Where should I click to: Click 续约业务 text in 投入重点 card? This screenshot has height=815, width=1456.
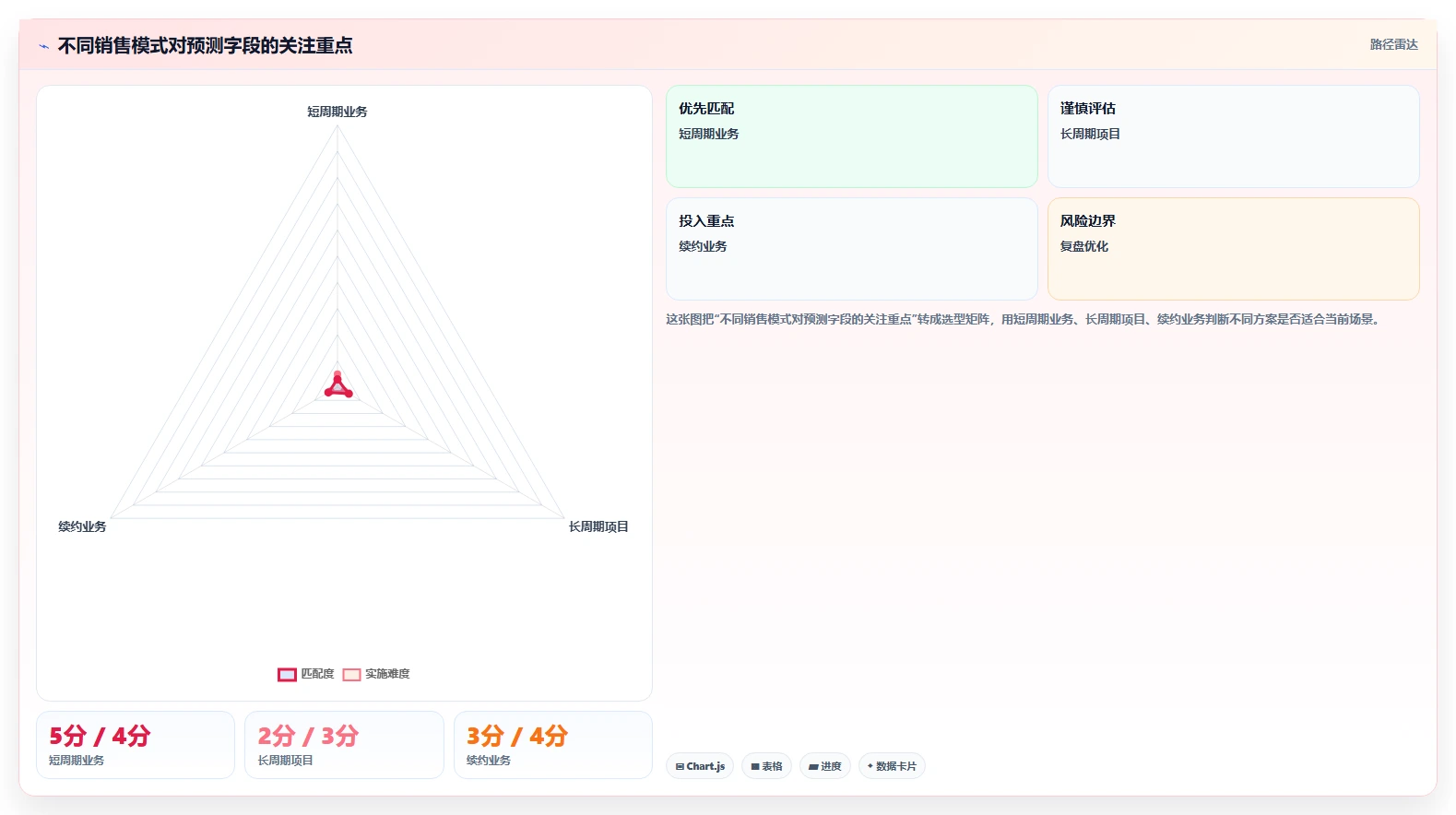click(703, 246)
